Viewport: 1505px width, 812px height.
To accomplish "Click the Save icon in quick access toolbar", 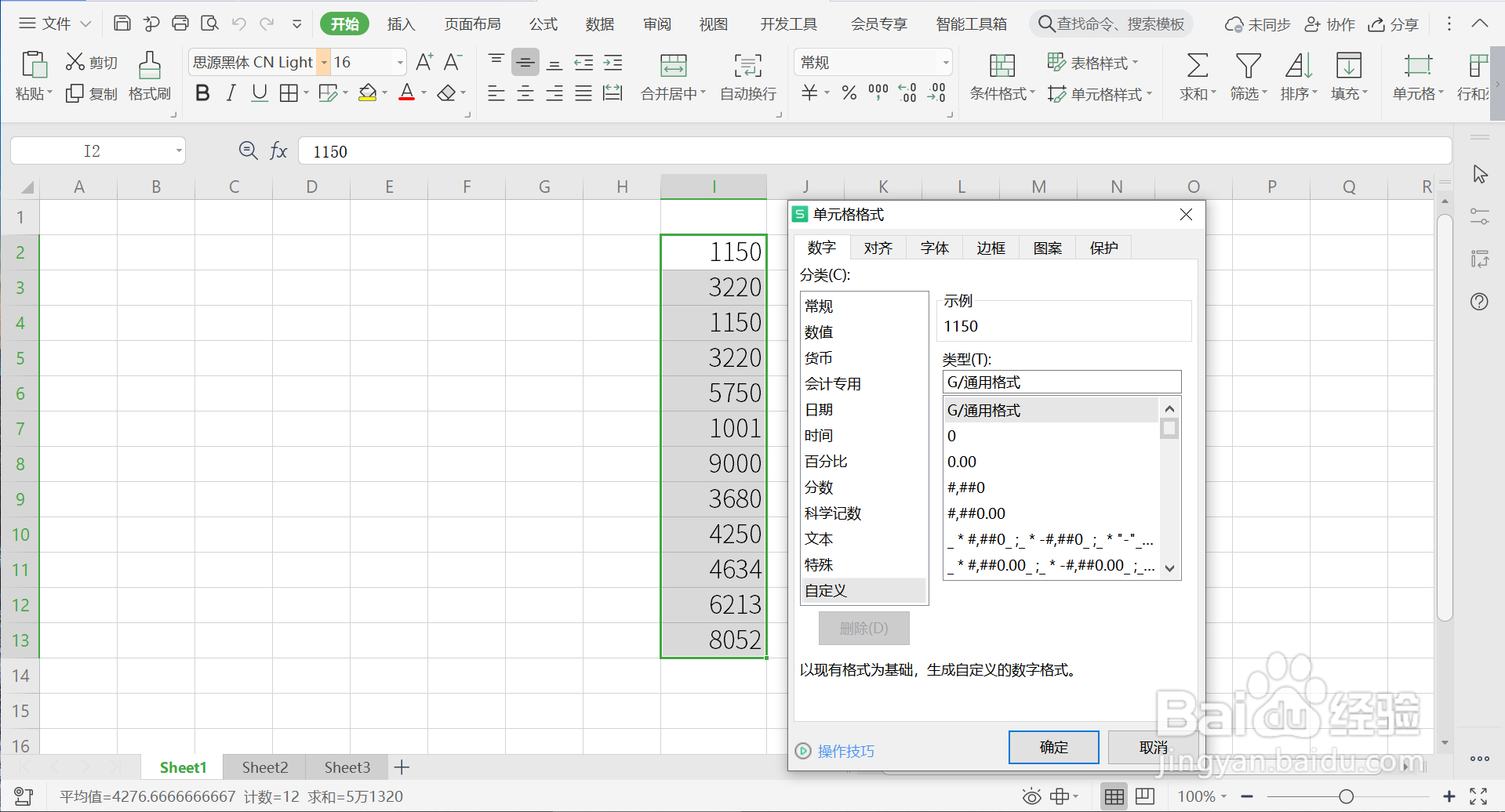I will tap(122, 24).
